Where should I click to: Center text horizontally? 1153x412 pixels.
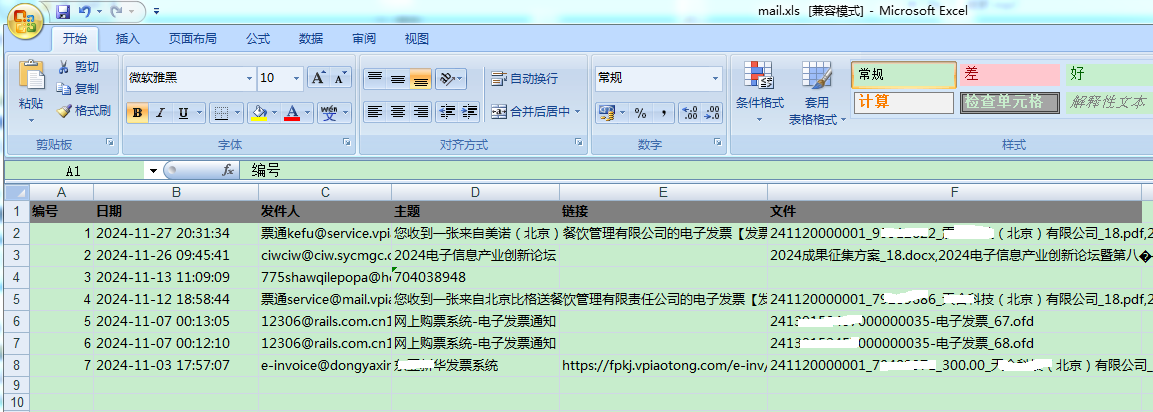coord(398,113)
